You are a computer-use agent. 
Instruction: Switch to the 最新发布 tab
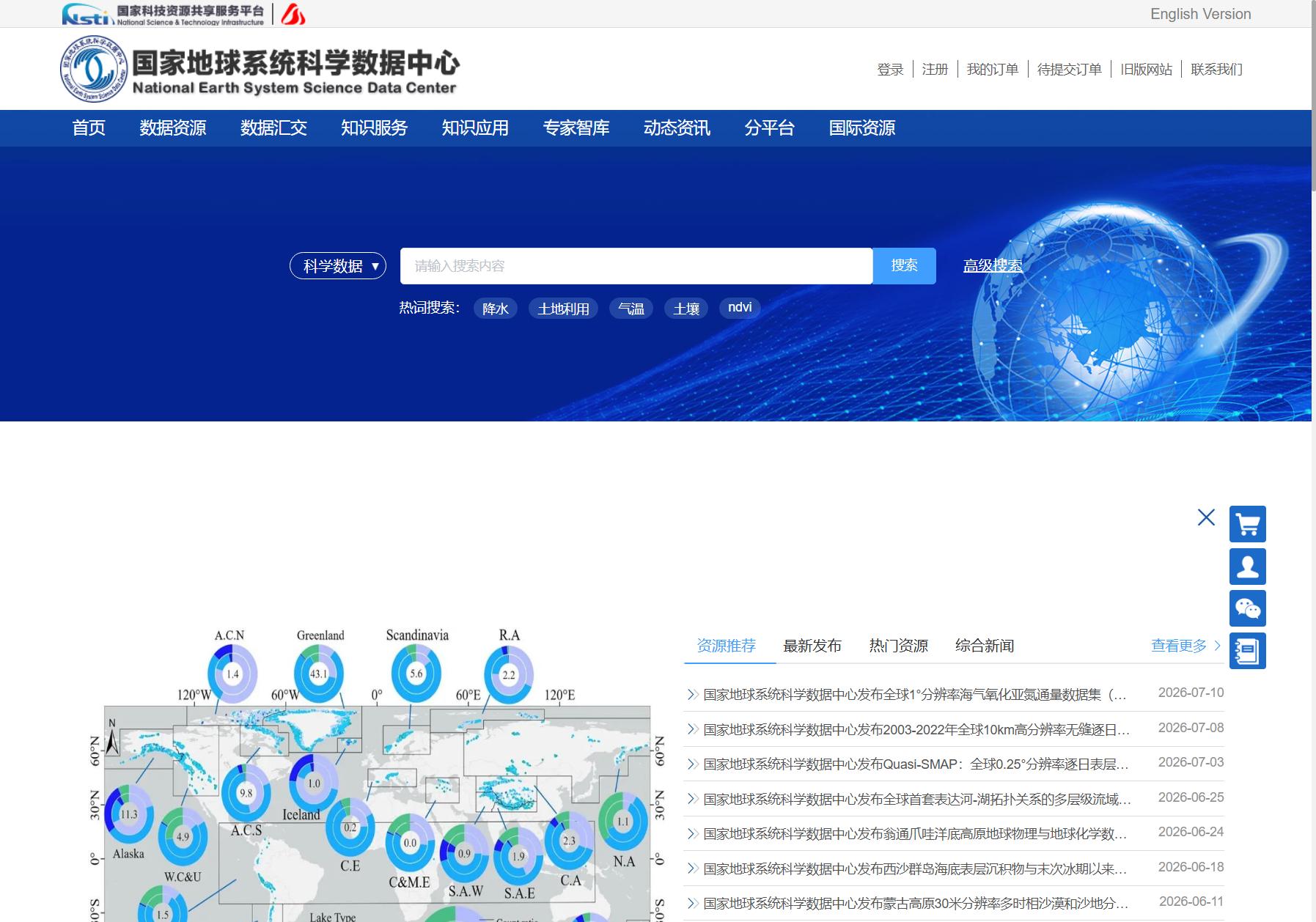[812, 646]
